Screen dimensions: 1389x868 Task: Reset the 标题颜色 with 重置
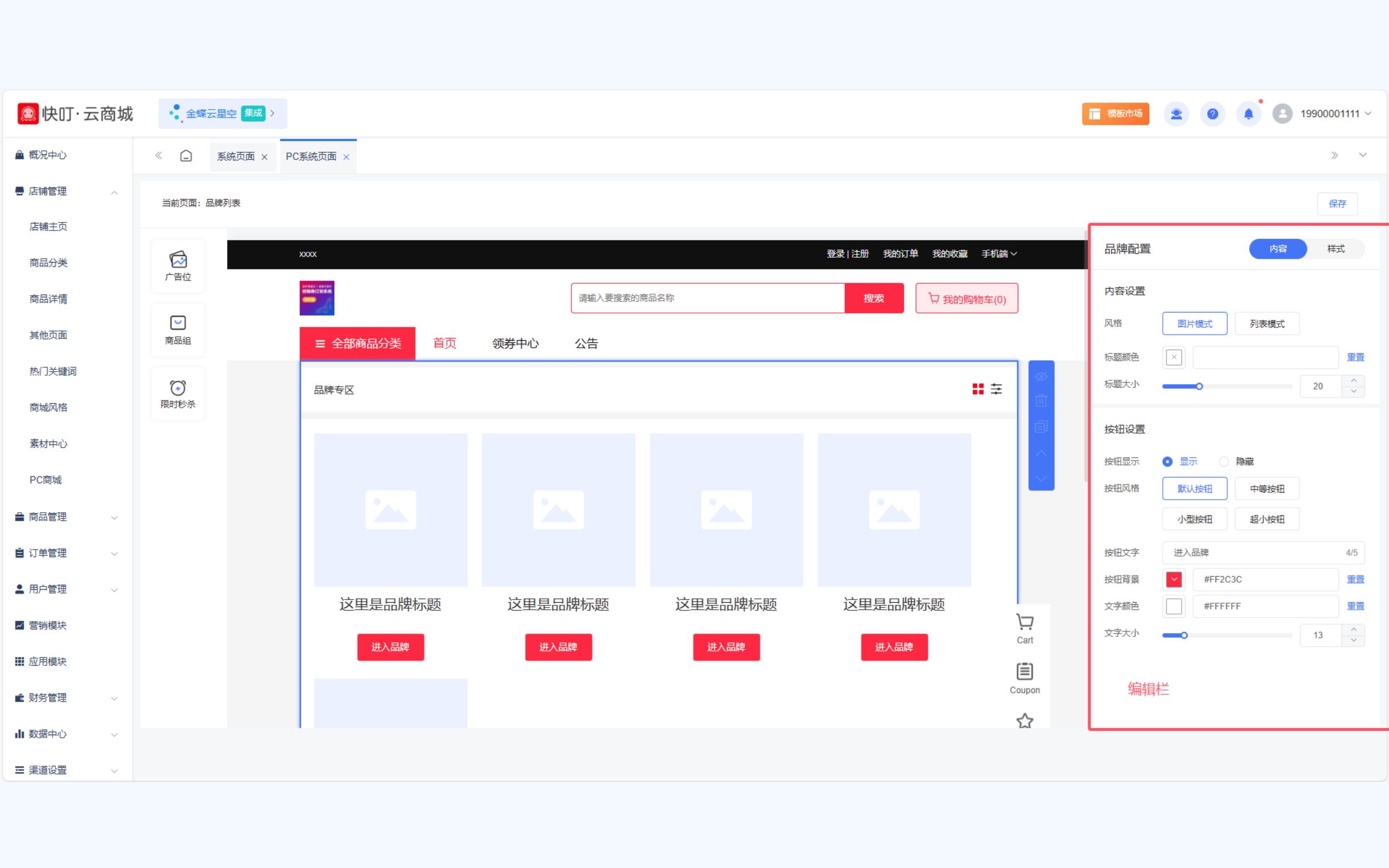(1355, 357)
